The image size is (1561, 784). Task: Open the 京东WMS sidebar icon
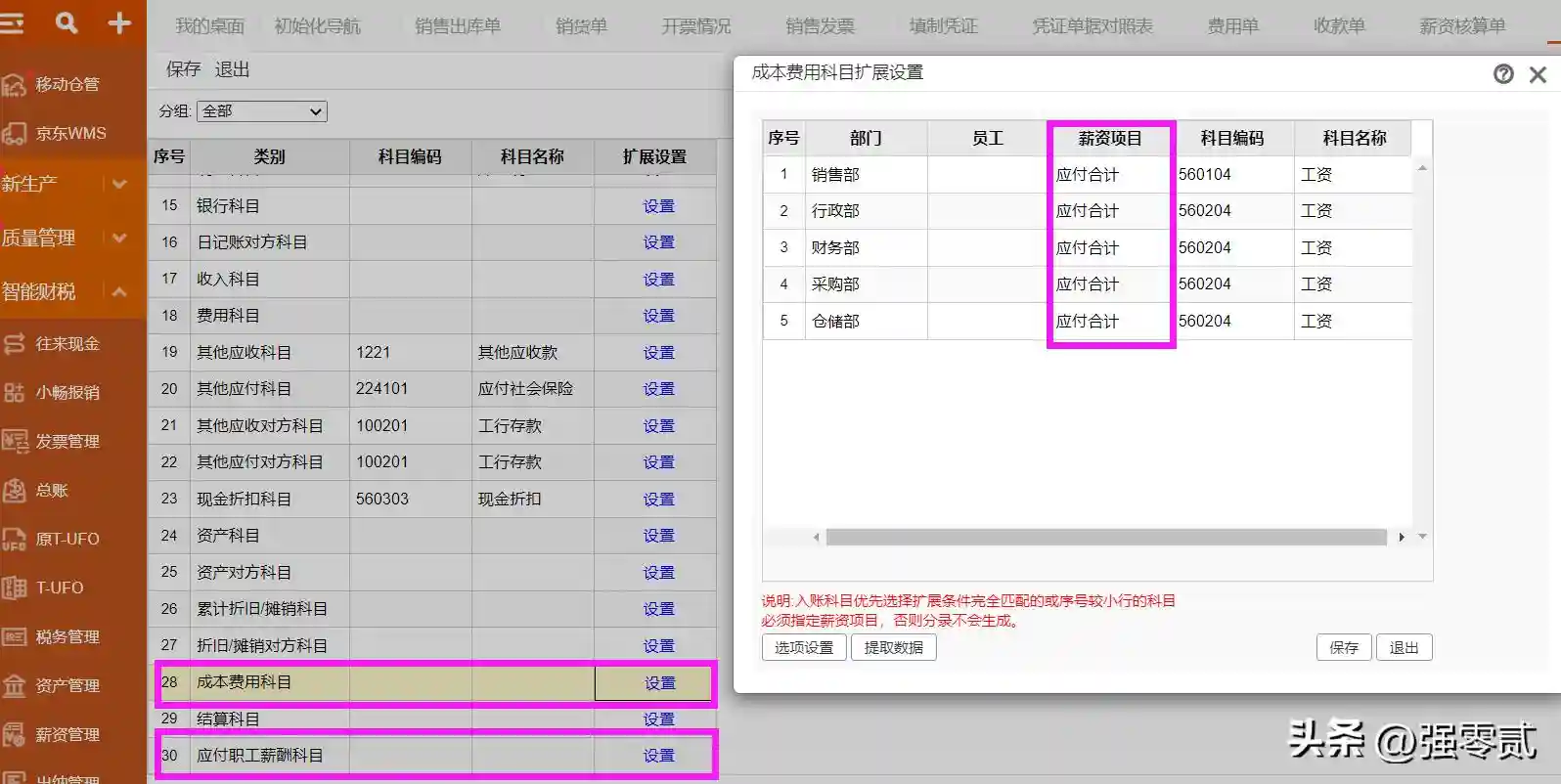14,134
